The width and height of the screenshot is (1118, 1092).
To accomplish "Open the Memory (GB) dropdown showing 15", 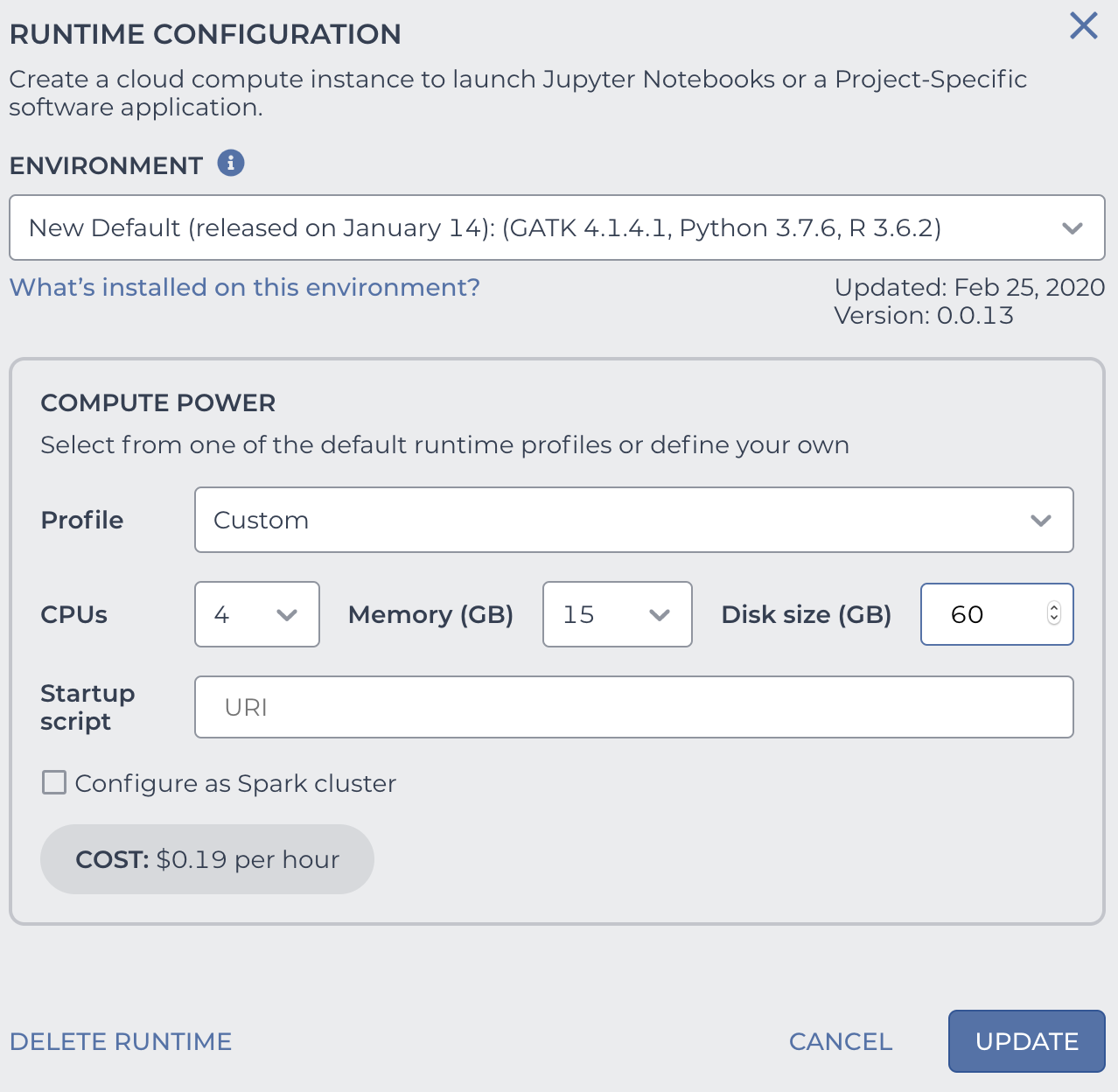I will (618, 614).
